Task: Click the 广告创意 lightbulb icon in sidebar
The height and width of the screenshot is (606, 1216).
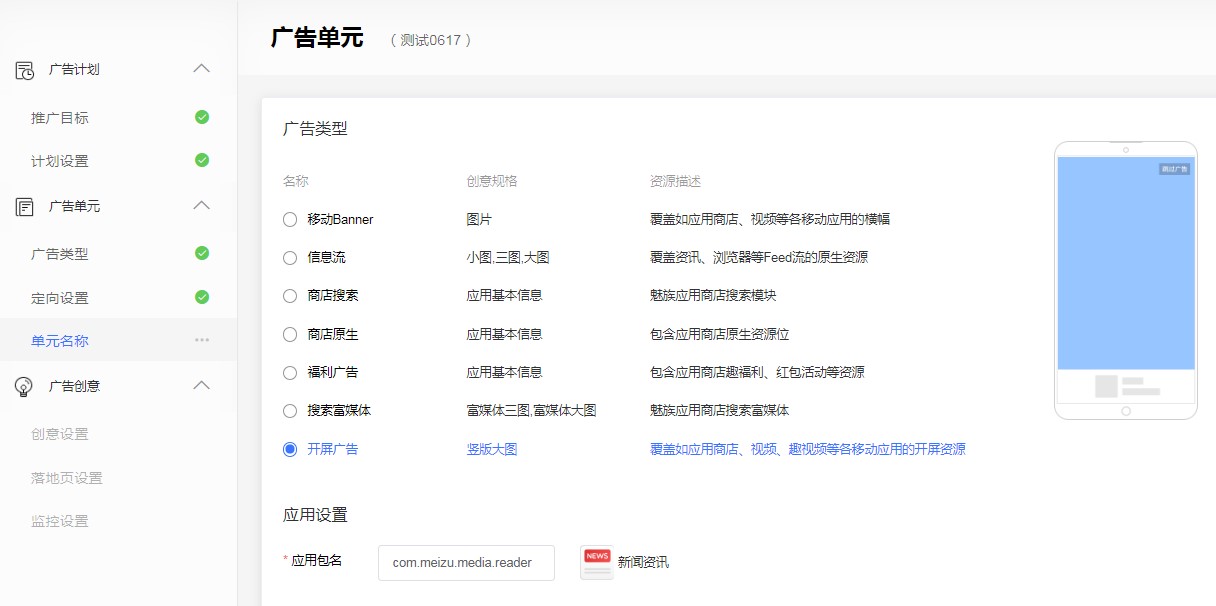Action: [x=22, y=386]
